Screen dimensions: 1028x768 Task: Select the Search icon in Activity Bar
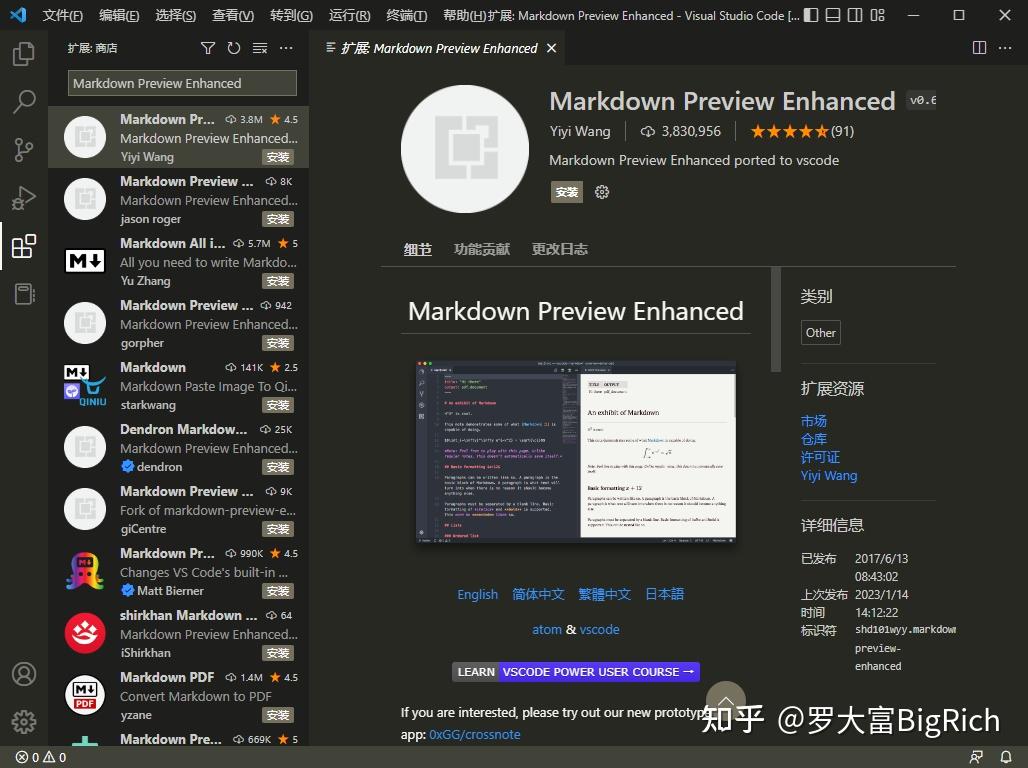tap(24, 101)
